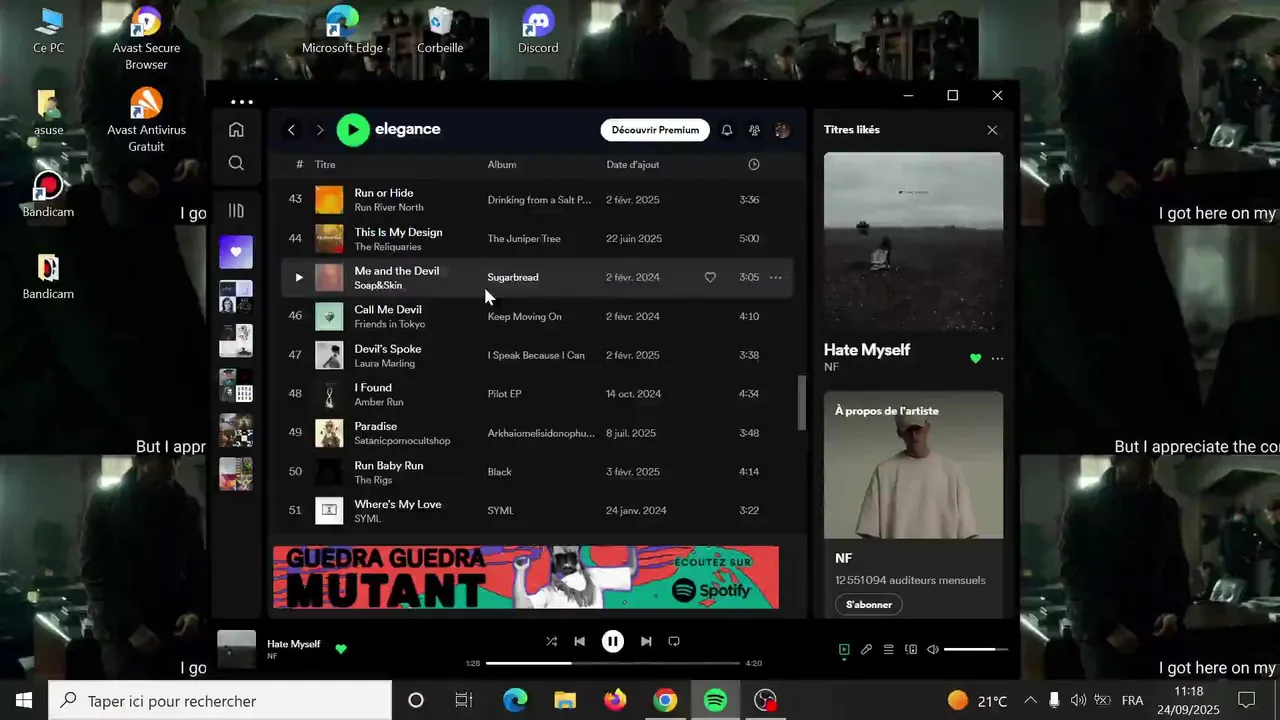Mute with the volume speaker icon

pos(933,649)
